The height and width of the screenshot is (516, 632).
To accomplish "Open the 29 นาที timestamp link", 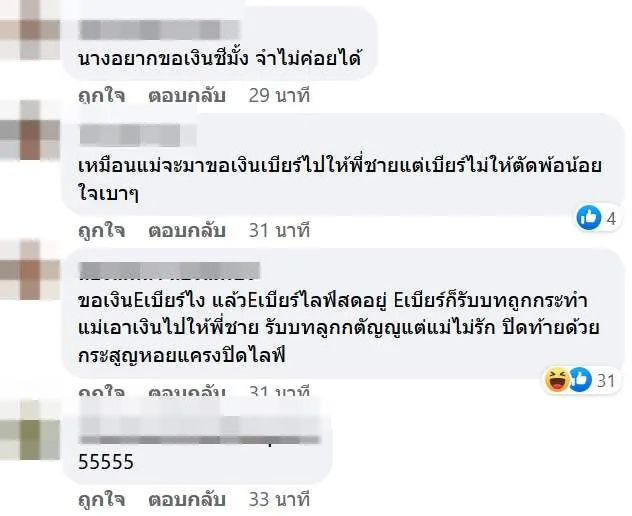I will coord(279,96).
